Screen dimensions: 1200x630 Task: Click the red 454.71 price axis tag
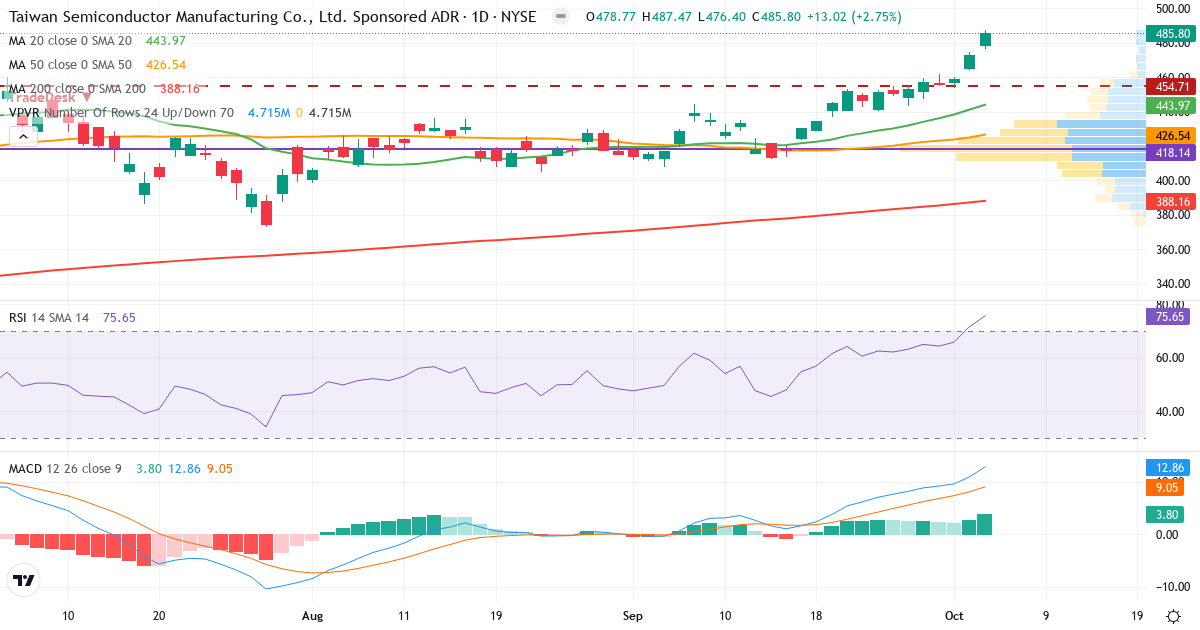click(x=1171, y=86)
